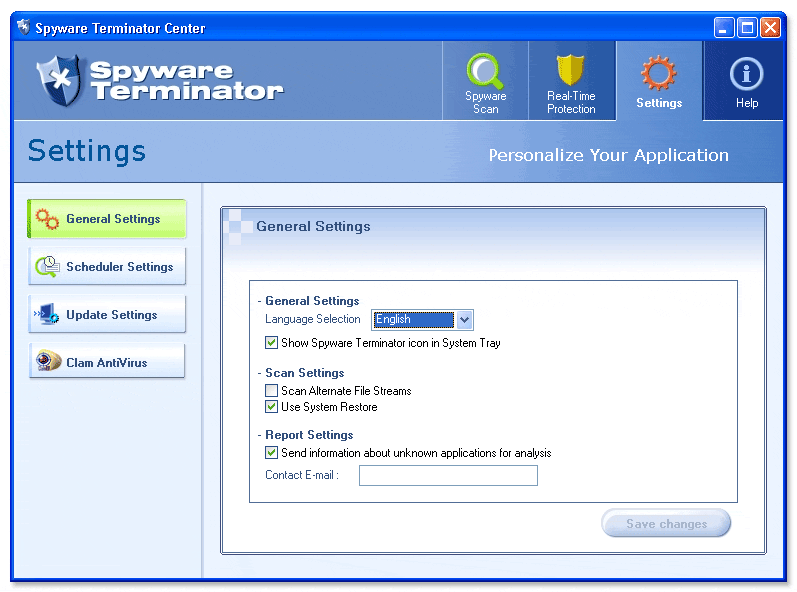Switch to Scheduler Settings section
This screenshot has height=592, width=797.
coord(119,267)
